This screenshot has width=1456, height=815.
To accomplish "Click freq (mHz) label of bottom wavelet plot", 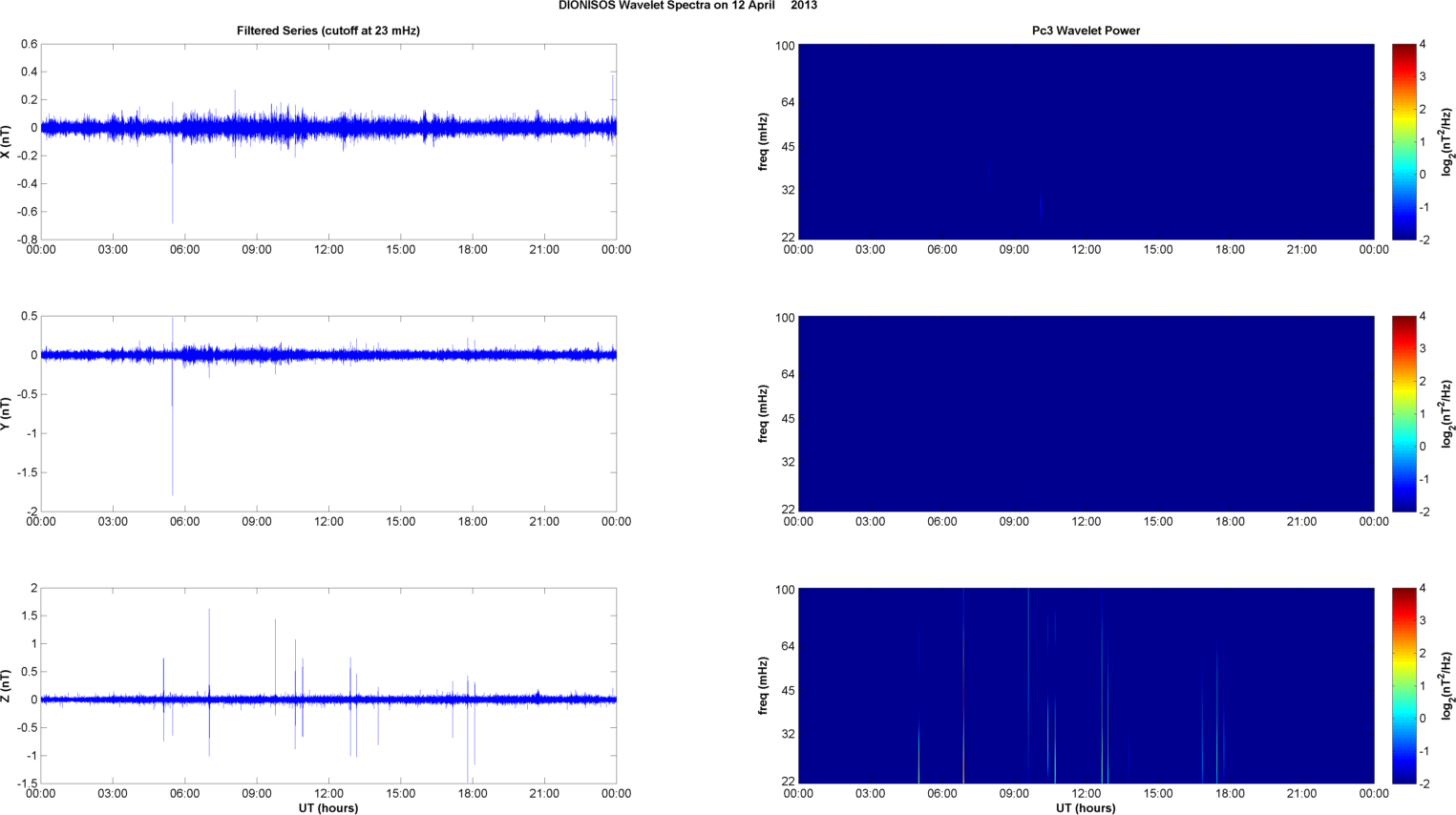I will [x=764, y=685].
